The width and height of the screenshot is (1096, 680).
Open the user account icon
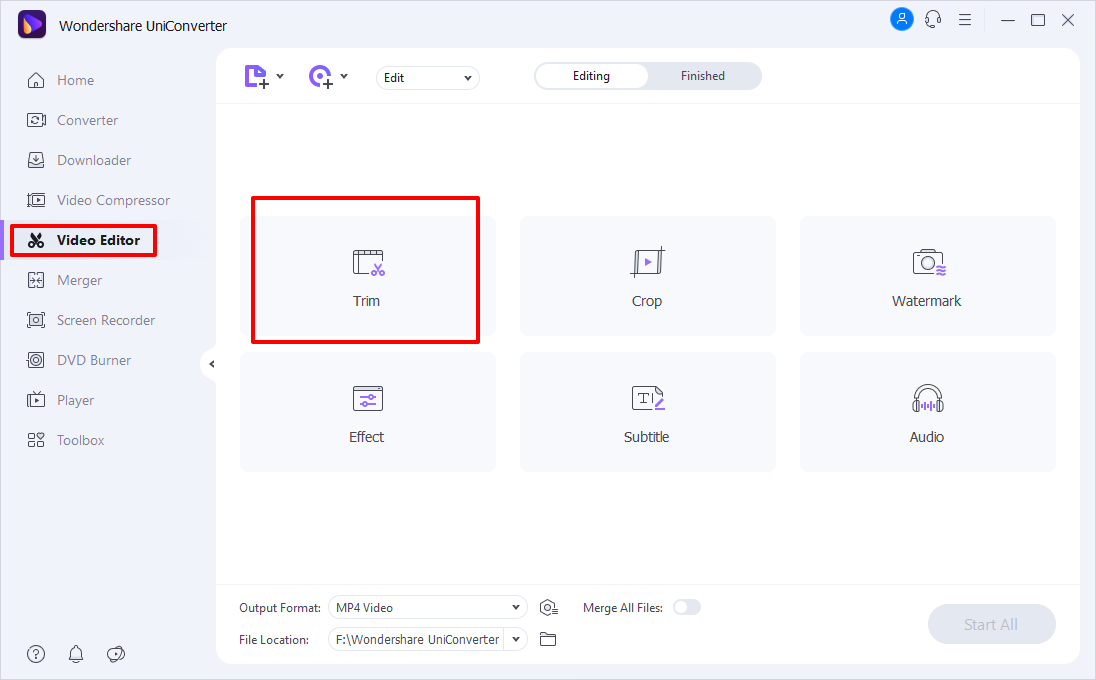pyautogui.click(x=902, y=19)
